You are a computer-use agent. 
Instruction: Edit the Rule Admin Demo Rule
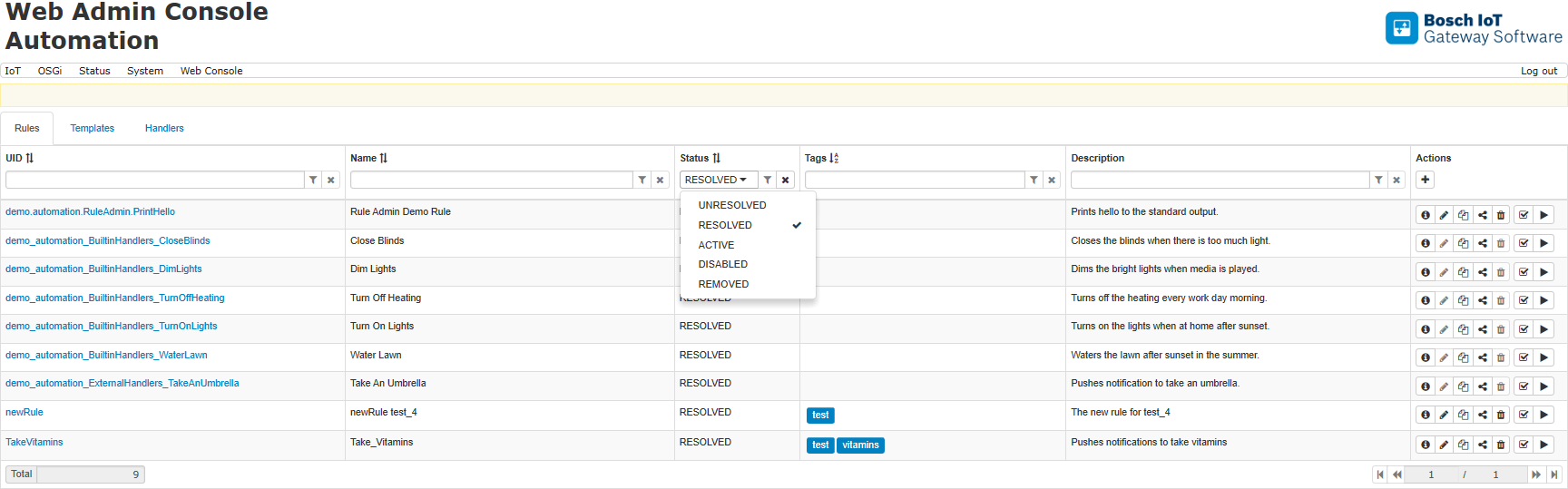tap(1444, 215)
